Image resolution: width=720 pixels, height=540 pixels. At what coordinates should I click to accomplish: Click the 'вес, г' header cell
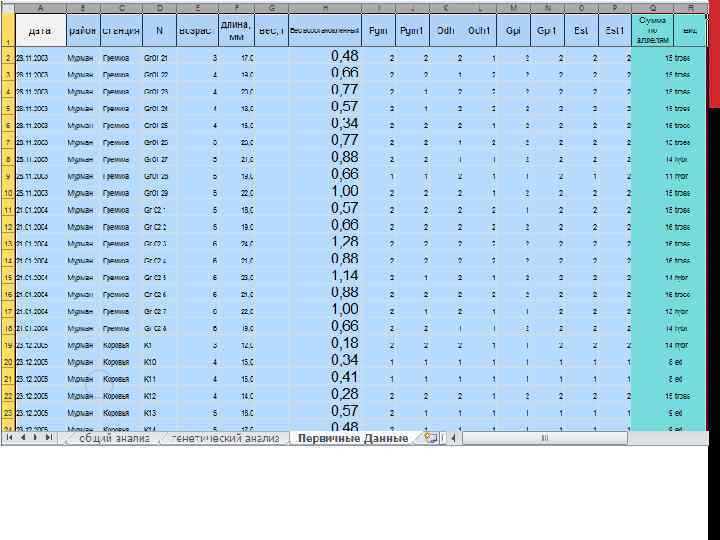click(271, 30)
